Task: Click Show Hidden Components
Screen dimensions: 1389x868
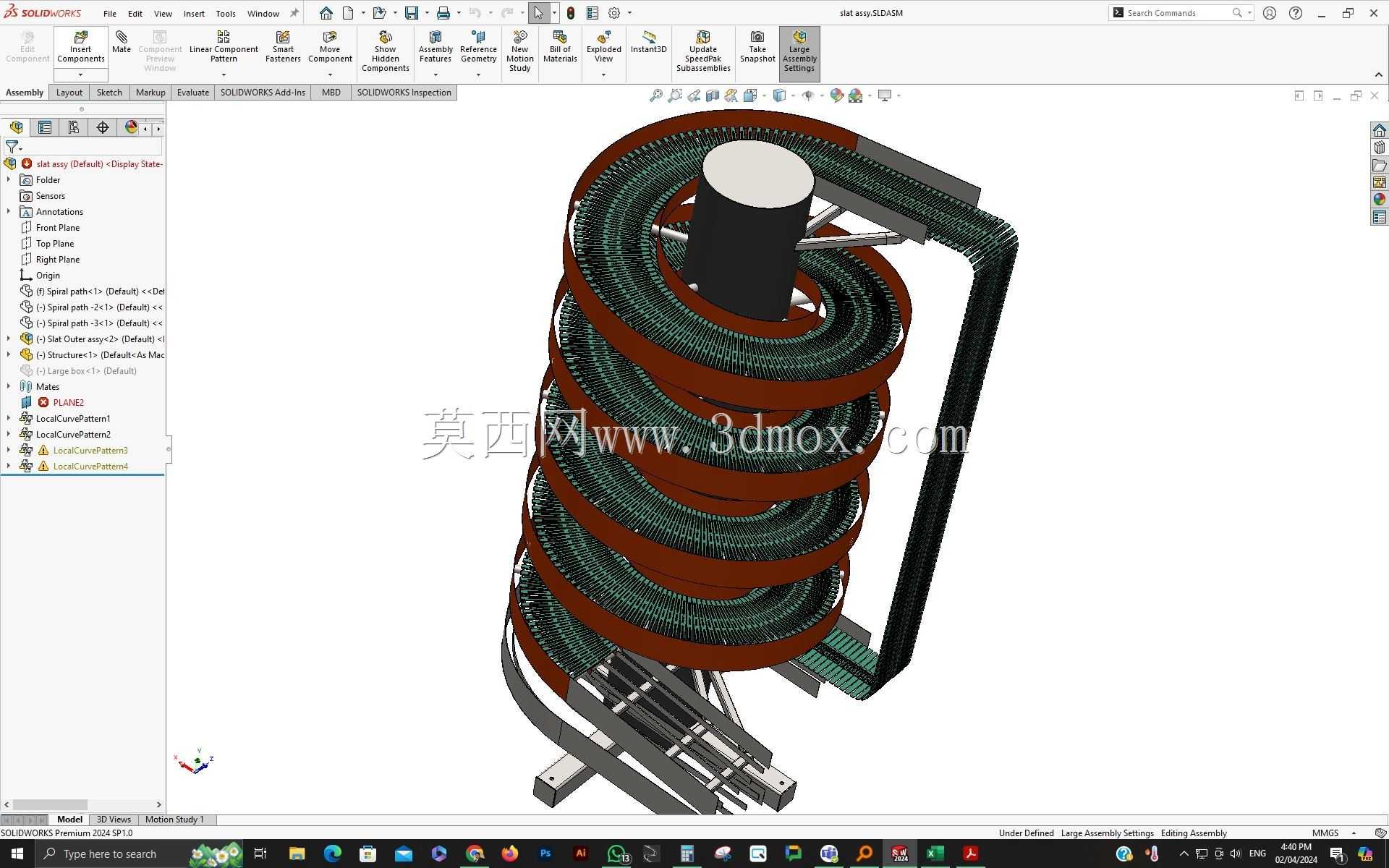Action: pyautogui.click(x=386, y=51)
